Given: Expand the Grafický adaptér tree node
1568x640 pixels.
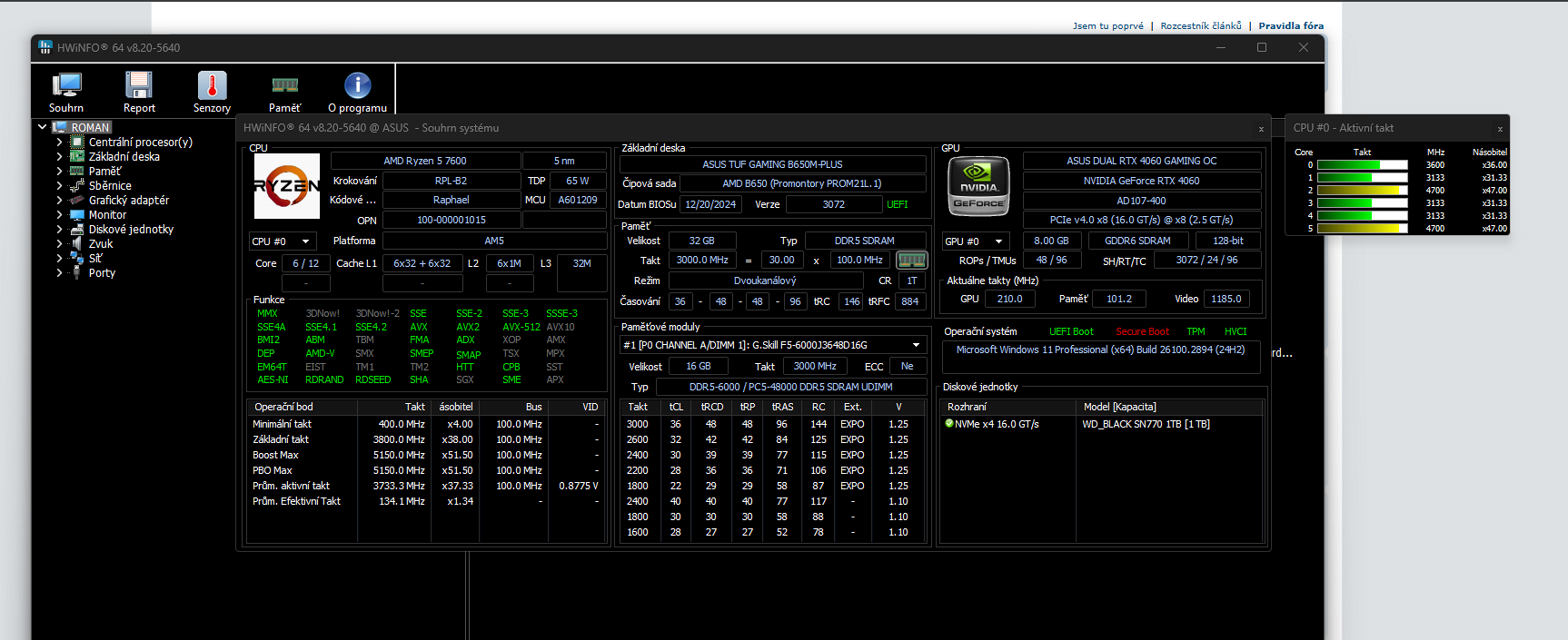Looking at the screenshot, I should tap(59, 201).
